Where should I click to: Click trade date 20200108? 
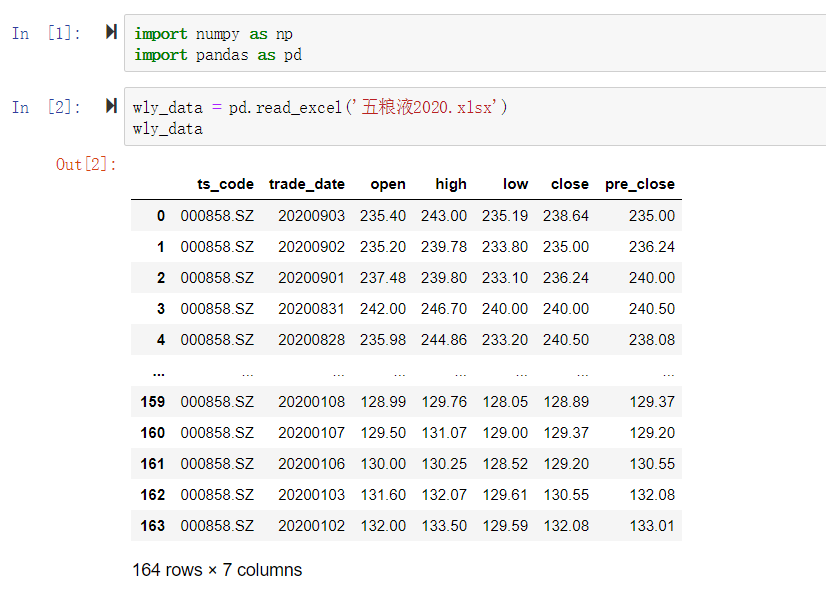[311, 402]
